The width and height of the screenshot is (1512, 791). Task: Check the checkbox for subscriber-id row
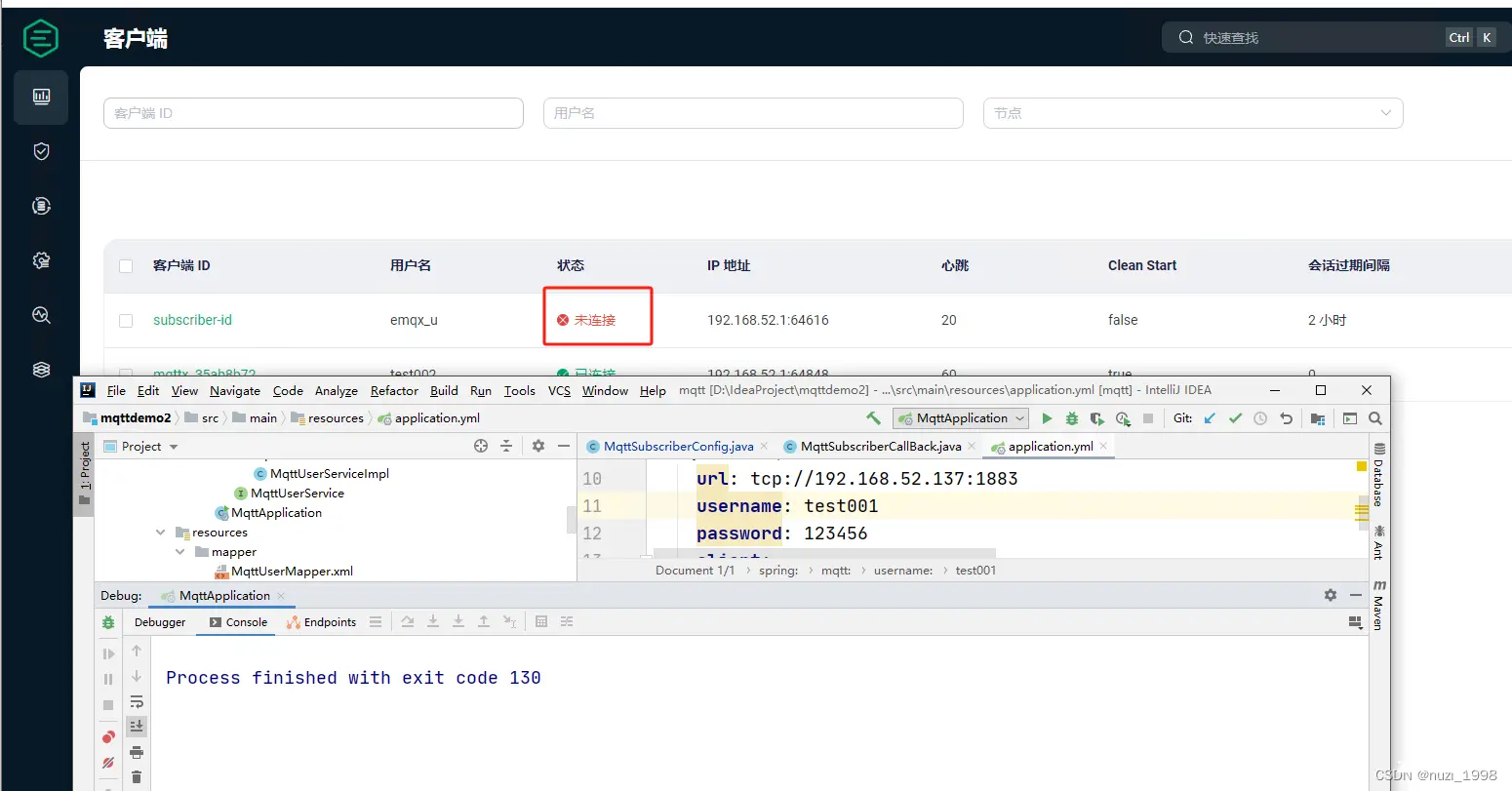pyautogui.click(x=126, y=320)
